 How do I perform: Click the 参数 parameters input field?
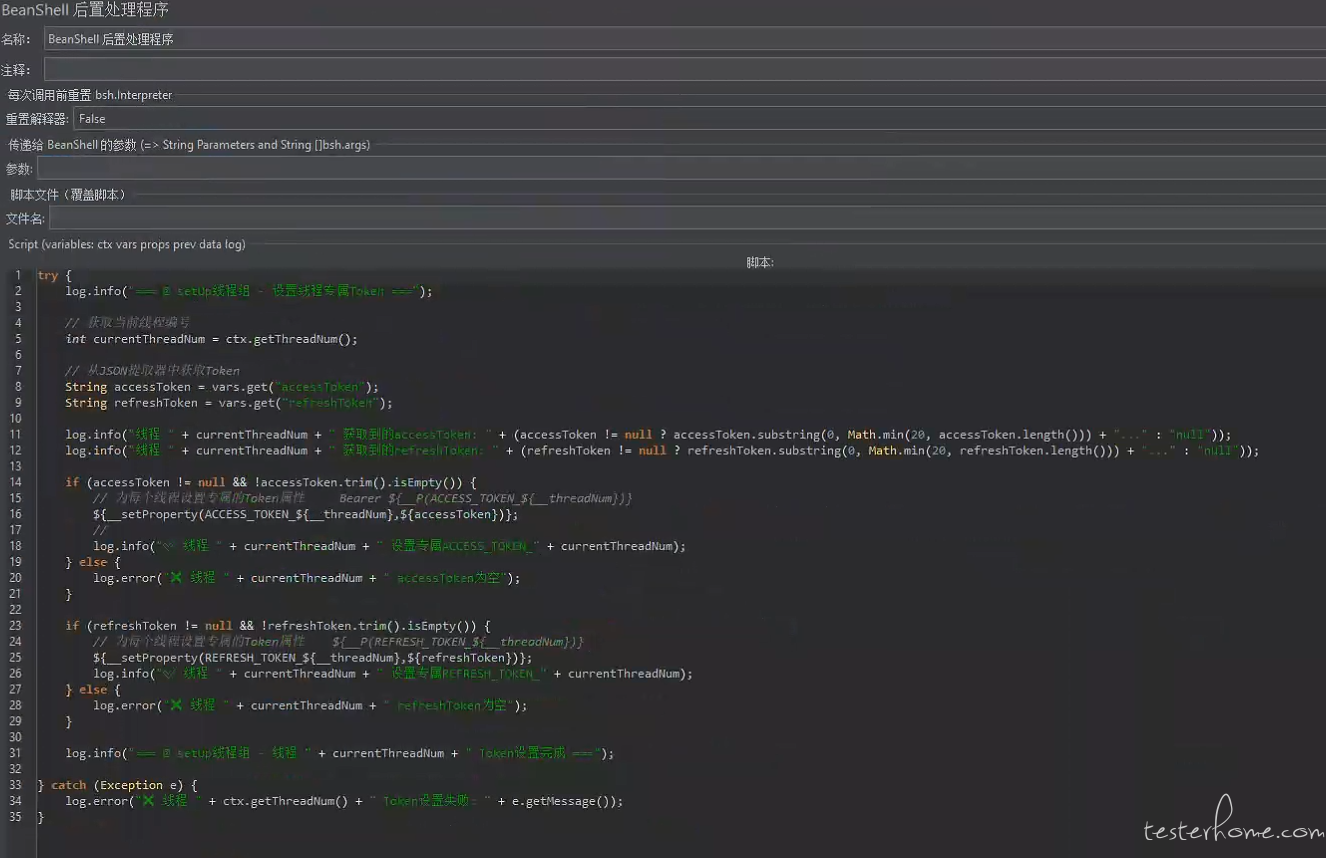pos(680,169)
